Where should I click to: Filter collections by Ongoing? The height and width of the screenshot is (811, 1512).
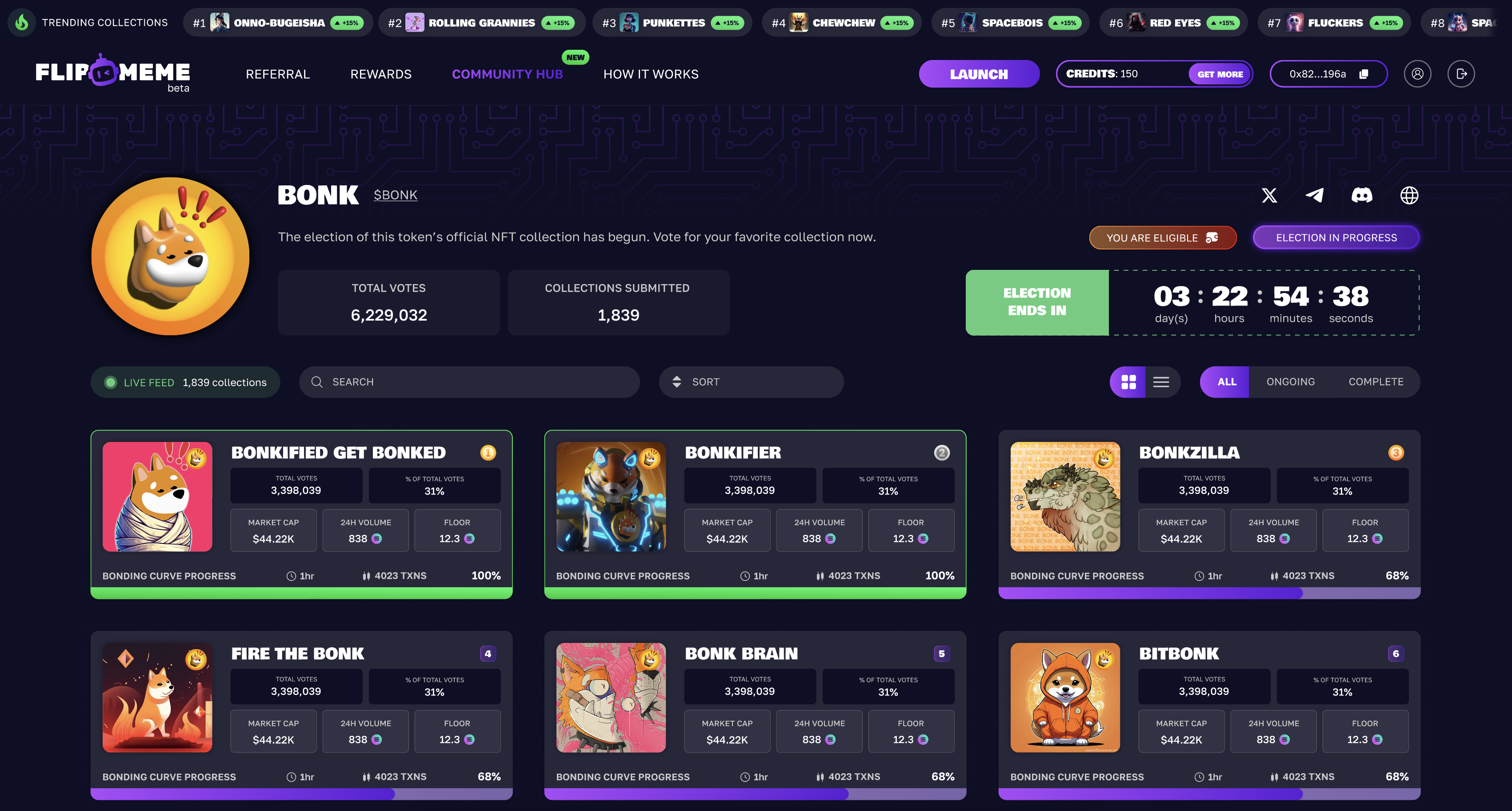pyautogui.click(x=1290, y=382)
